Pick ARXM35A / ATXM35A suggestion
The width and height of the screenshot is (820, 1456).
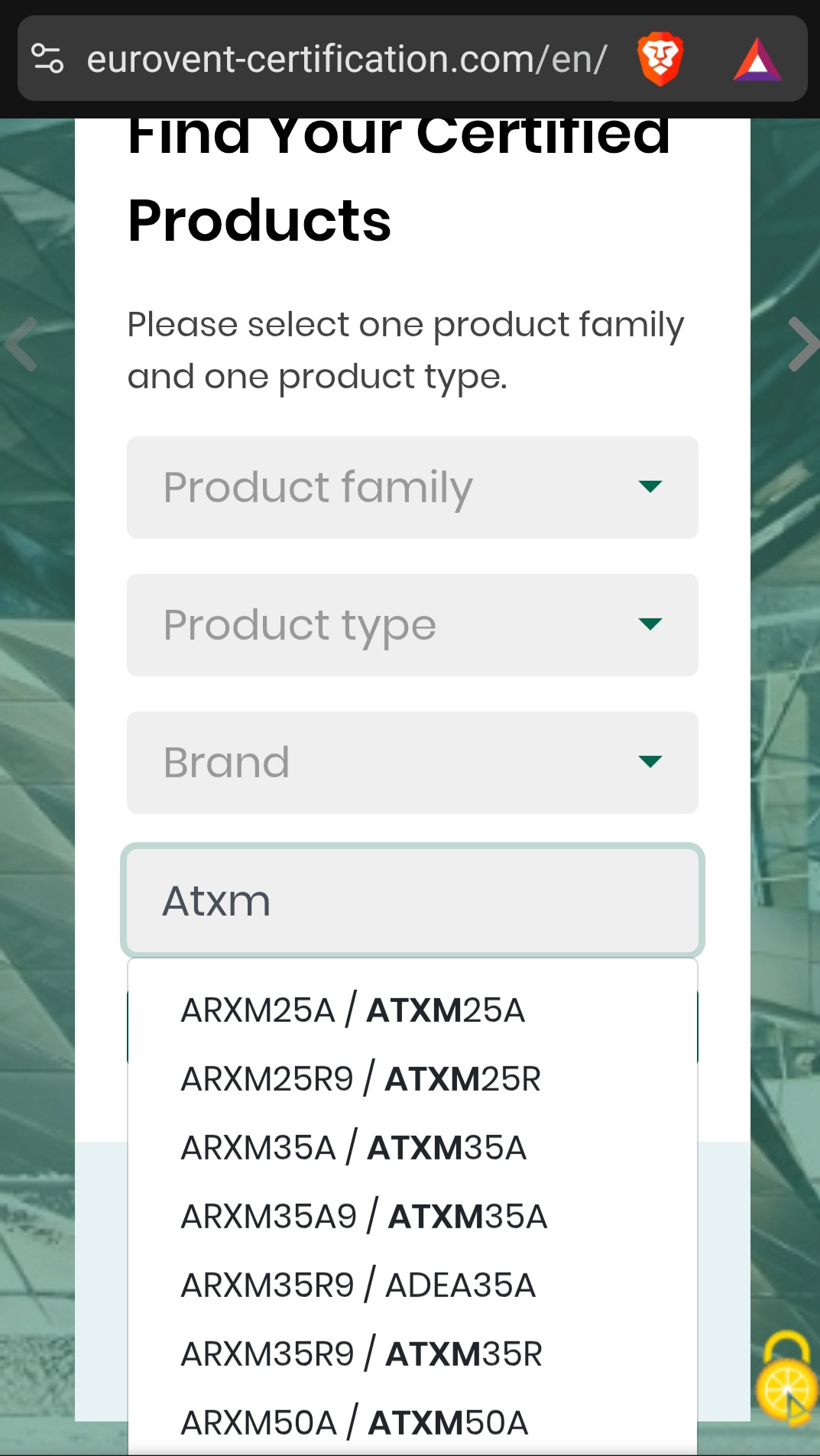[354, 1148]
